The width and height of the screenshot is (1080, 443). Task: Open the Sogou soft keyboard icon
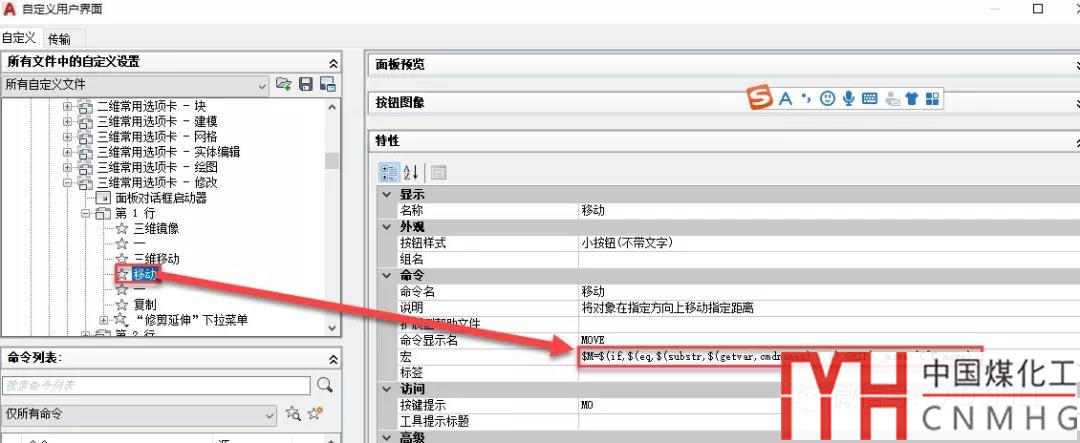tap(869, 98)
